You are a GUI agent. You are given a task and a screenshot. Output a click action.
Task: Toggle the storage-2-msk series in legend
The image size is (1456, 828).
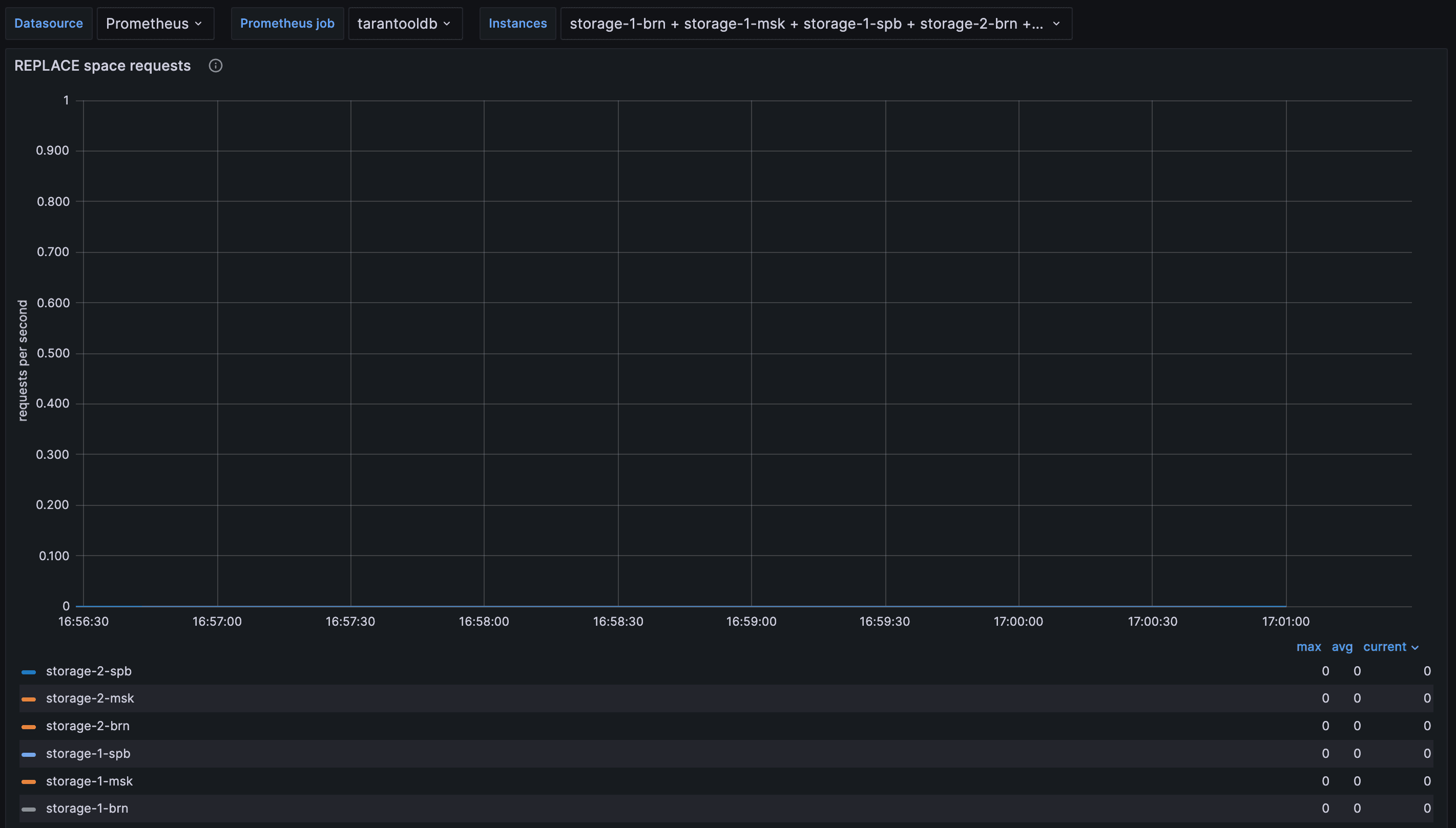tap(90, 698)
